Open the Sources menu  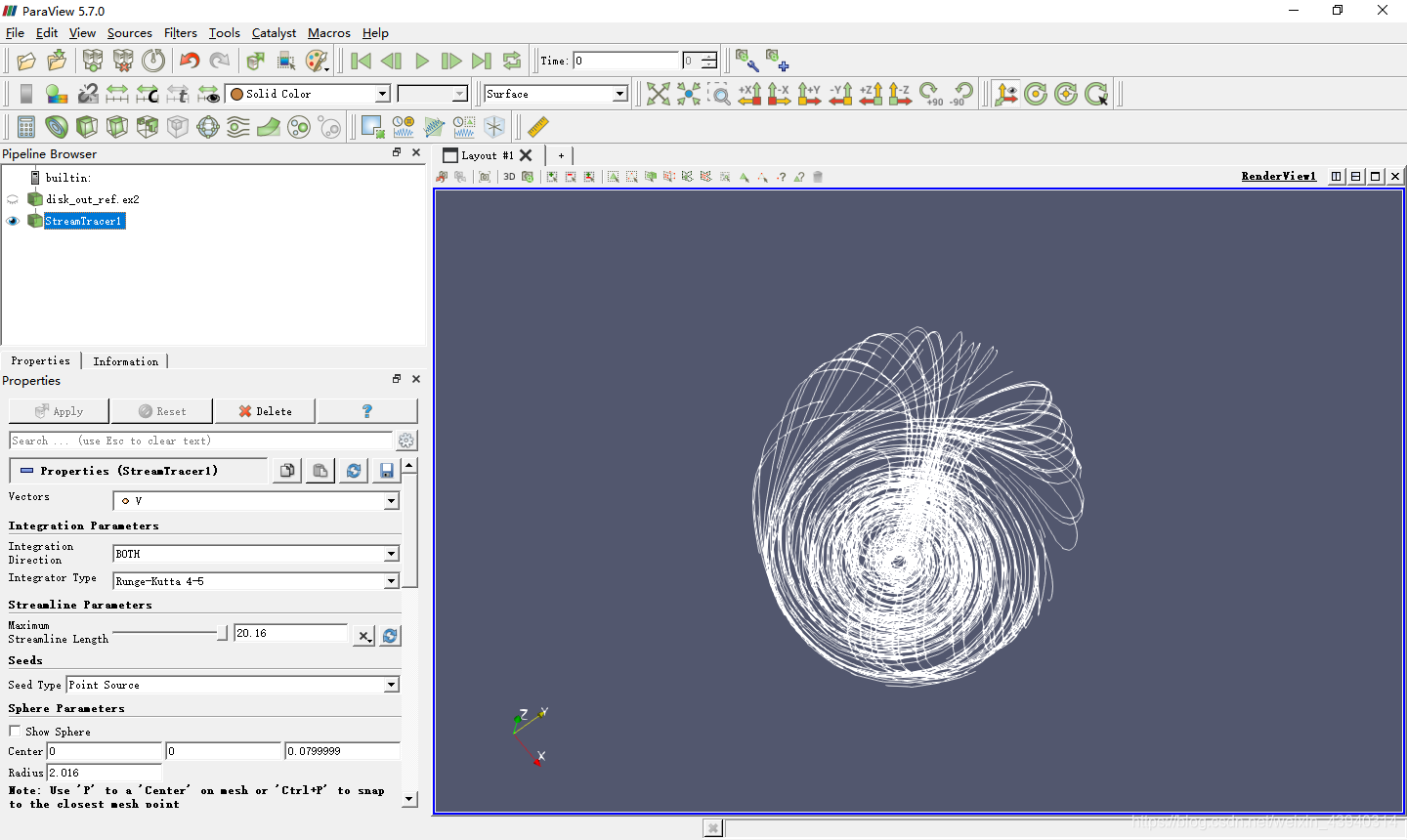coord(130,33)
